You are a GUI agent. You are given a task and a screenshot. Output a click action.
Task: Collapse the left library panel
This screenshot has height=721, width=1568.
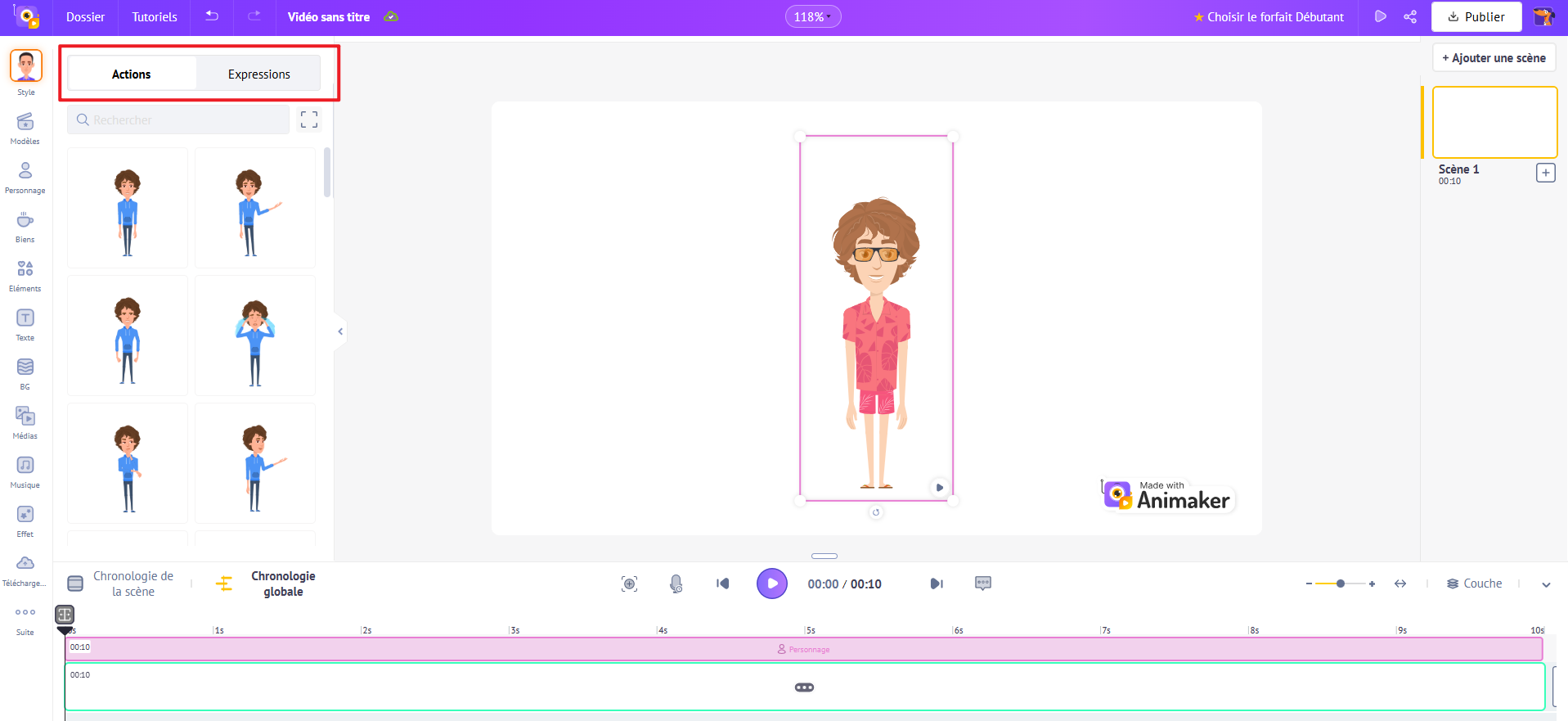pos(340,331)
